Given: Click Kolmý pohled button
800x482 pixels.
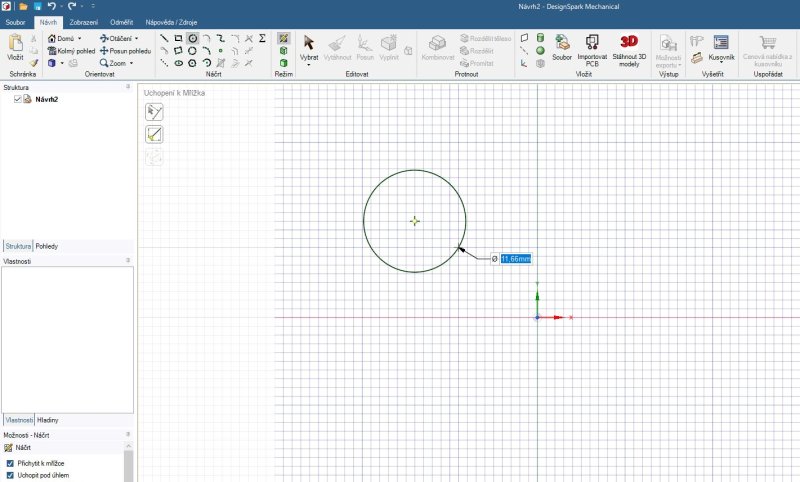Looking at the screenshot, I should tap(71, 50).
